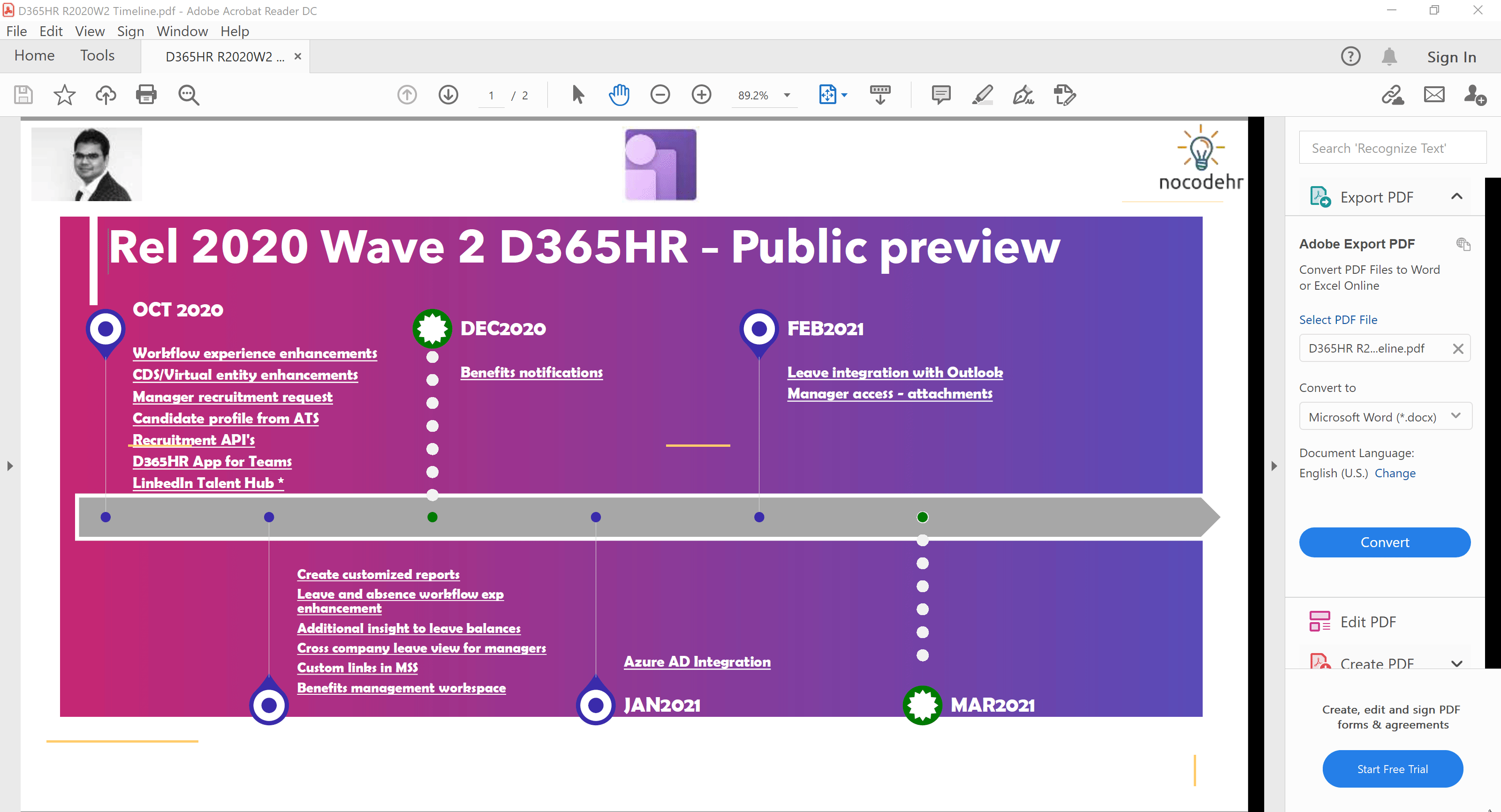Open Benefits notifications link
The height and width of the screenshot is (812, 1501).
531,372
